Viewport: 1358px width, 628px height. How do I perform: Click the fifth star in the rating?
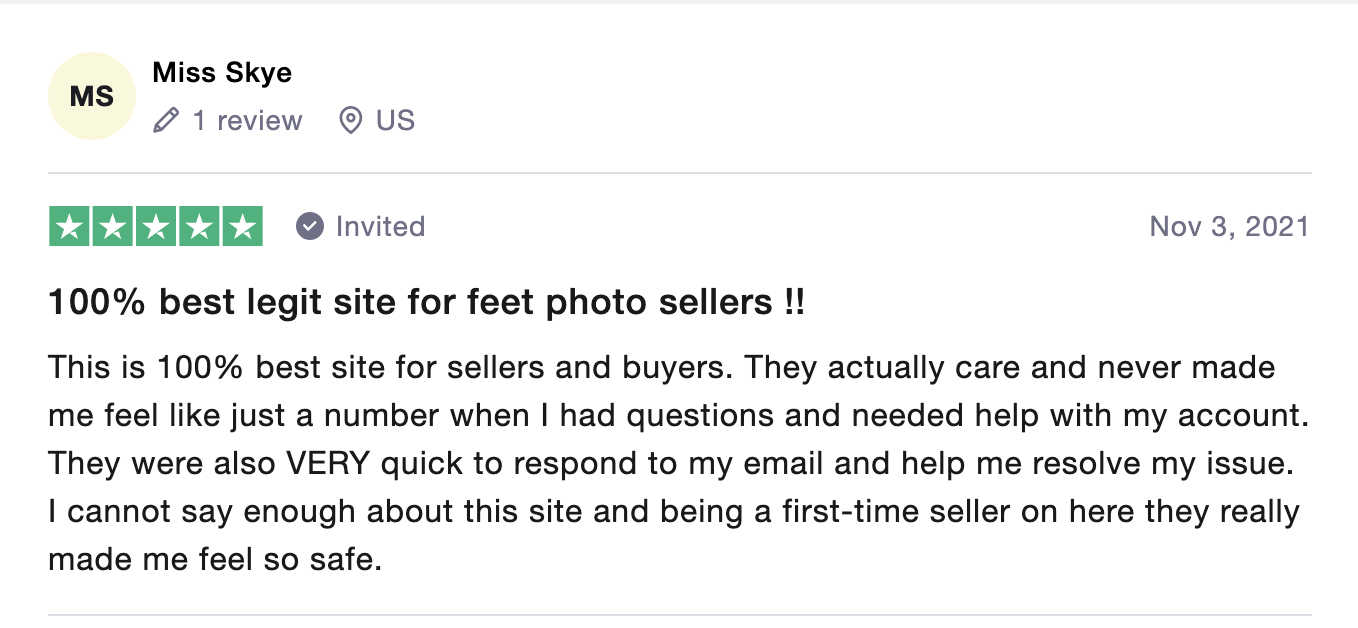243,226
